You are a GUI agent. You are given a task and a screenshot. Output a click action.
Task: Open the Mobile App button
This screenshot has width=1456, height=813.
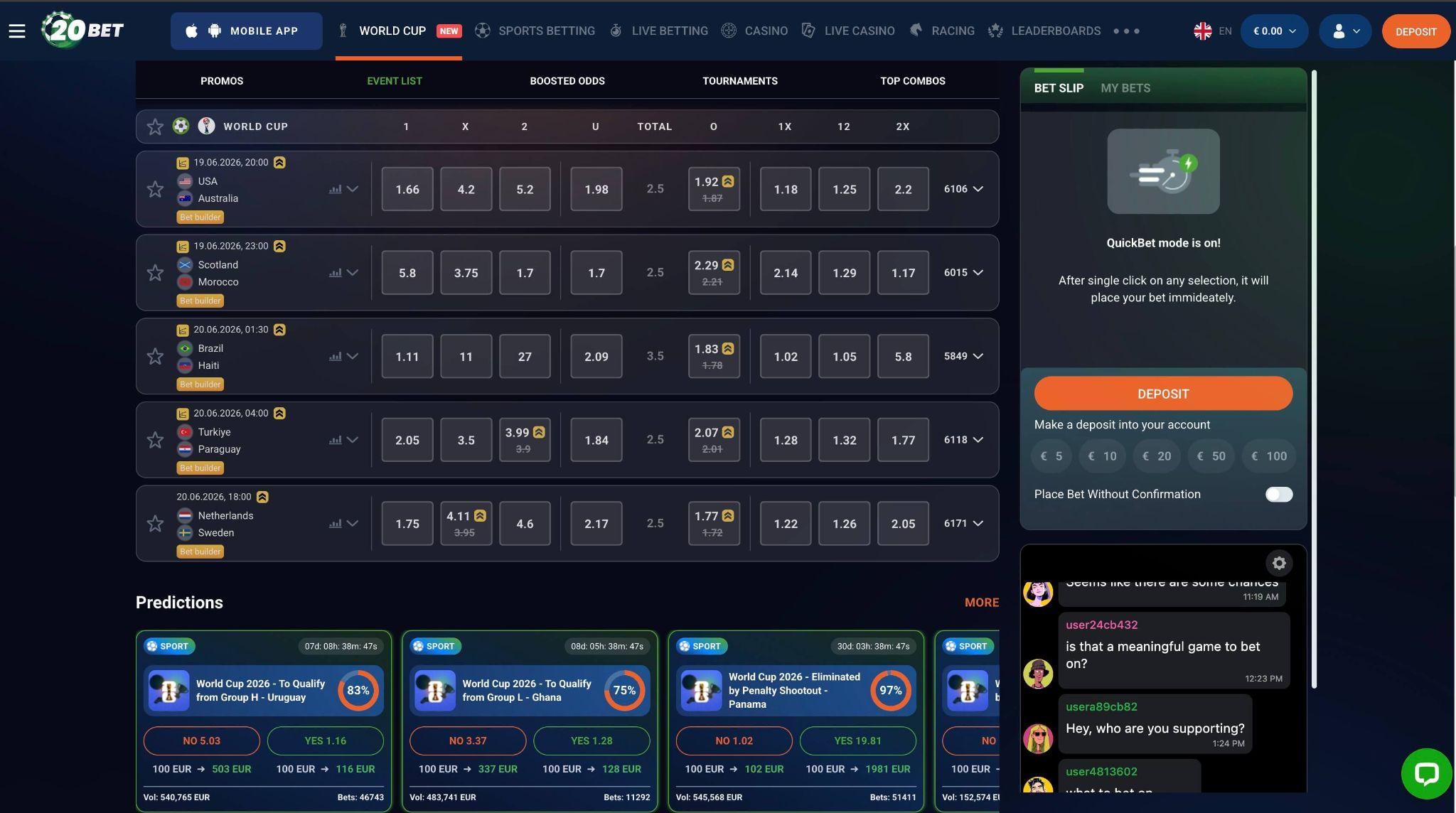point(246,31)
